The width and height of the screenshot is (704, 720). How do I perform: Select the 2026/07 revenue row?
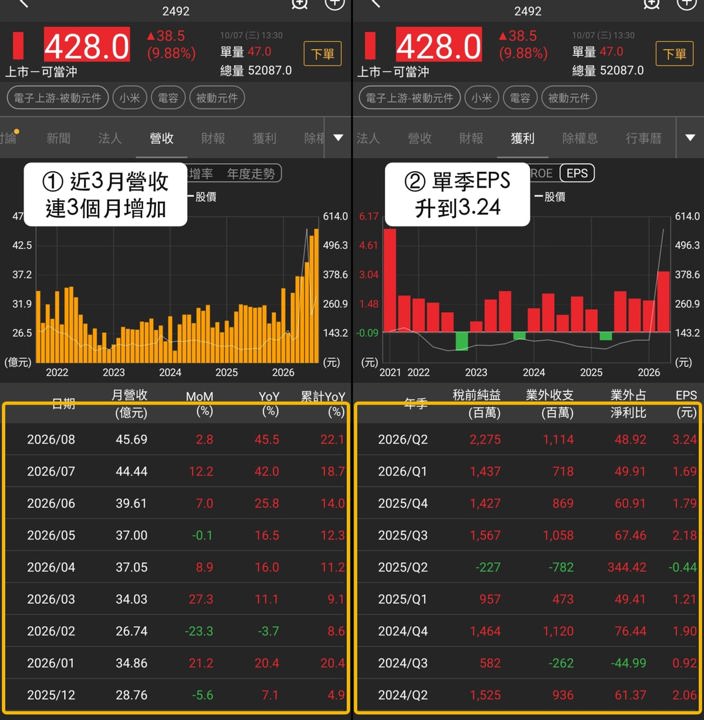click(176, 471)
